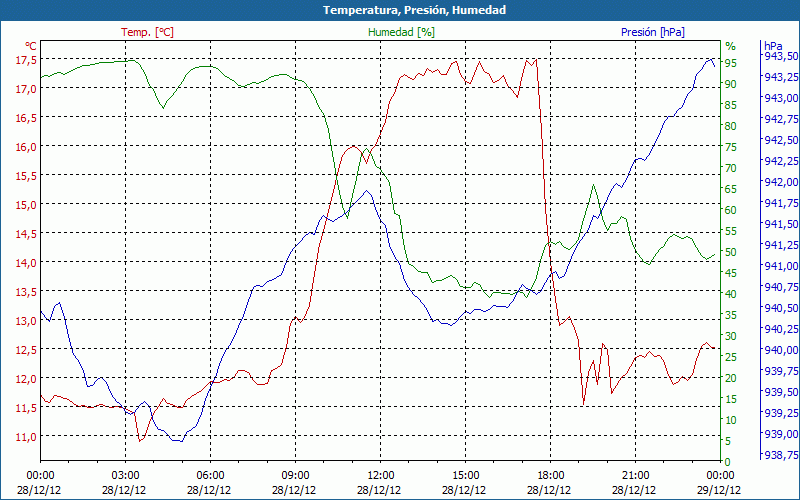Click green humidity axis value '95'
The image size is (800, 500).
[x=731, y=63]
